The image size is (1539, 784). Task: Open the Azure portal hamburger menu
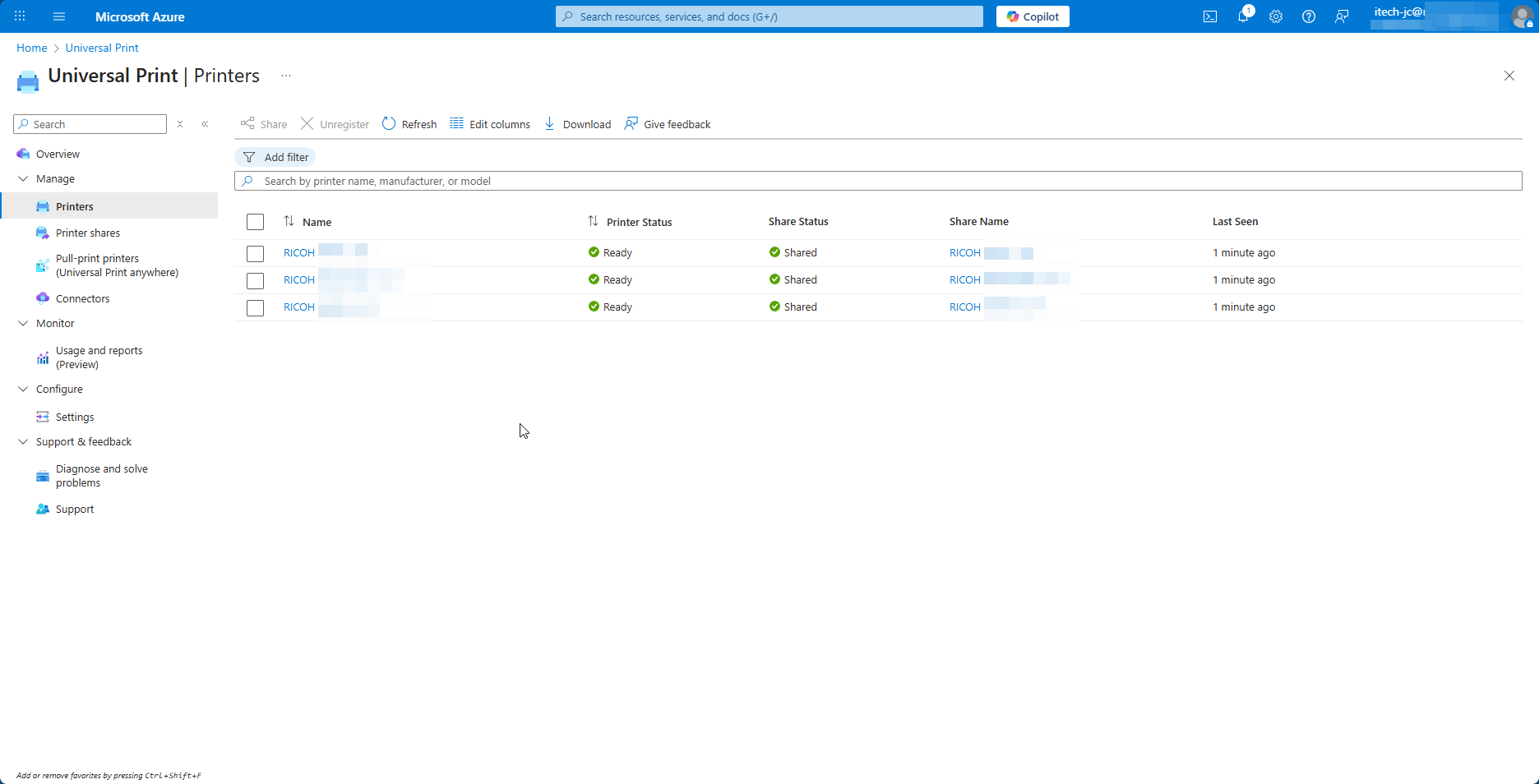tap(59, 16)
